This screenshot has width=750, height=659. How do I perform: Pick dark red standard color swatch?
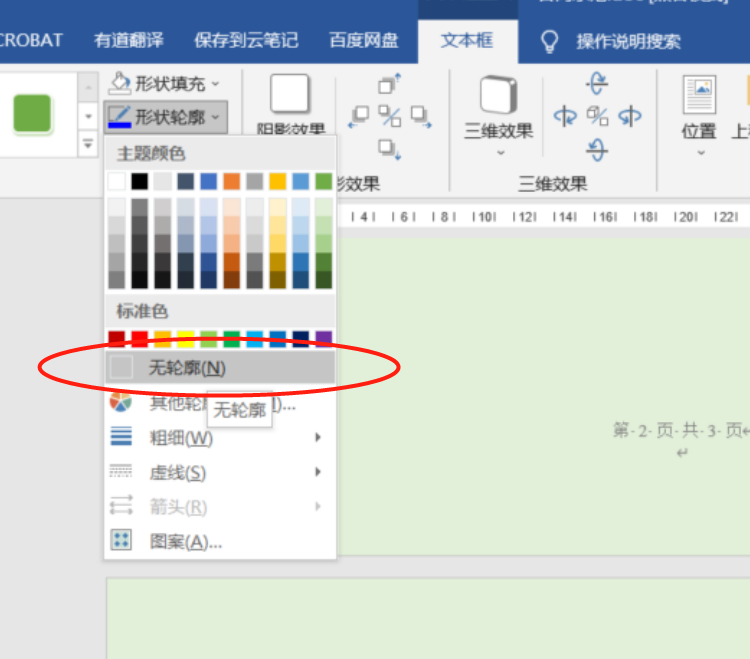coord(117,339)
